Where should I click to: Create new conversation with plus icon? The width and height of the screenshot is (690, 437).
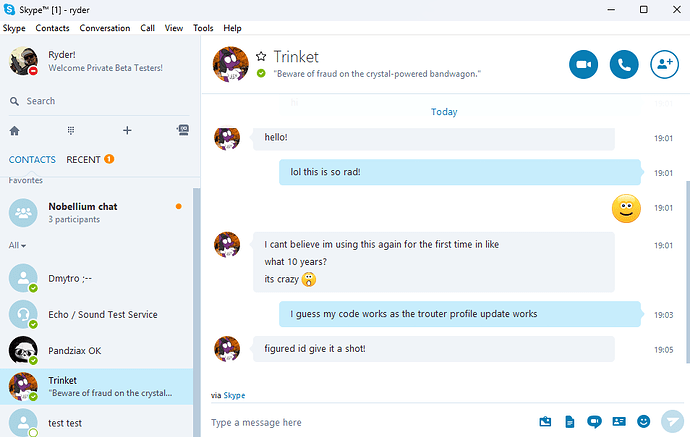[x=127, y=130]
